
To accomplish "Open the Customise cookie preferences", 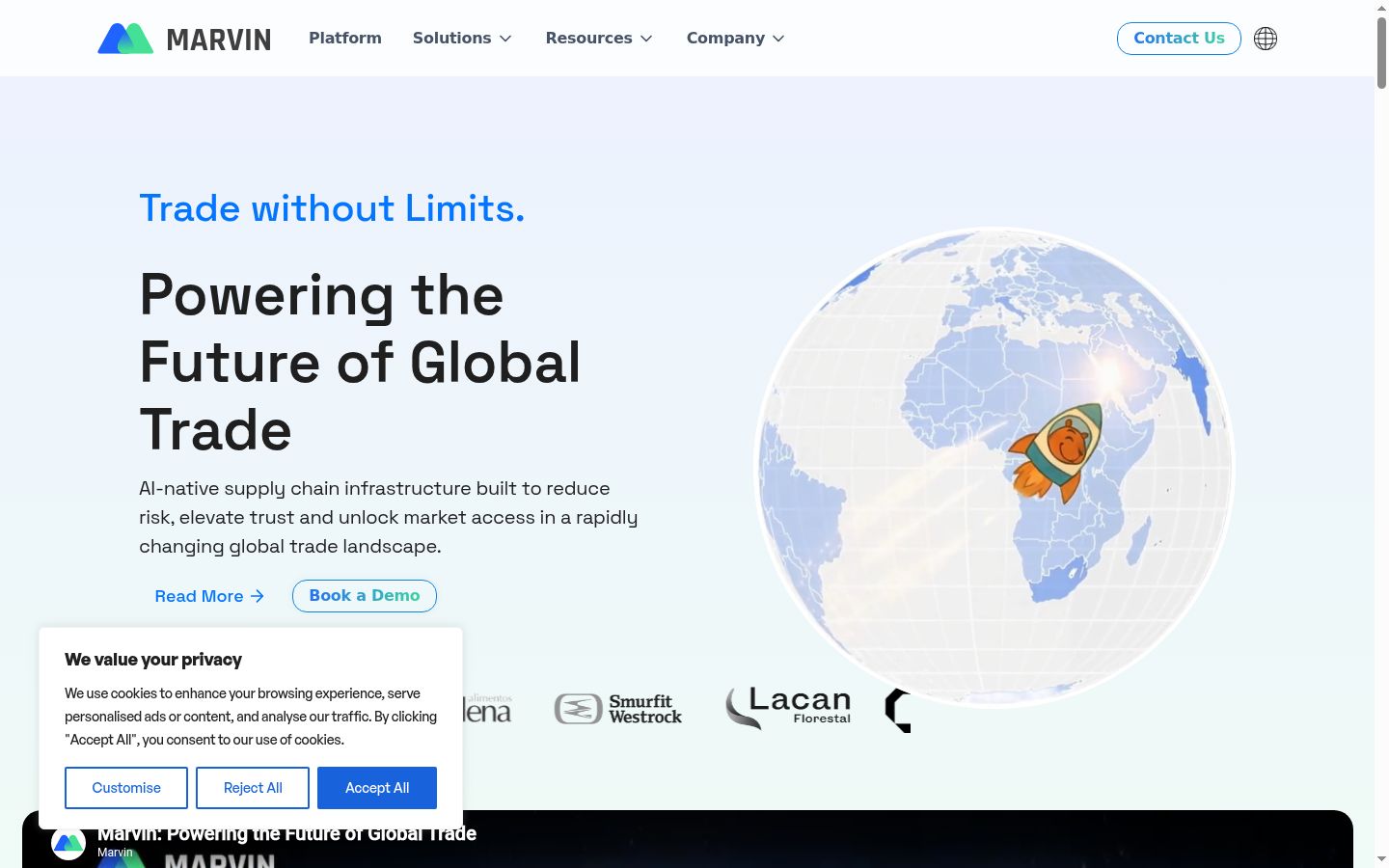I will click(x=126, y=788).
